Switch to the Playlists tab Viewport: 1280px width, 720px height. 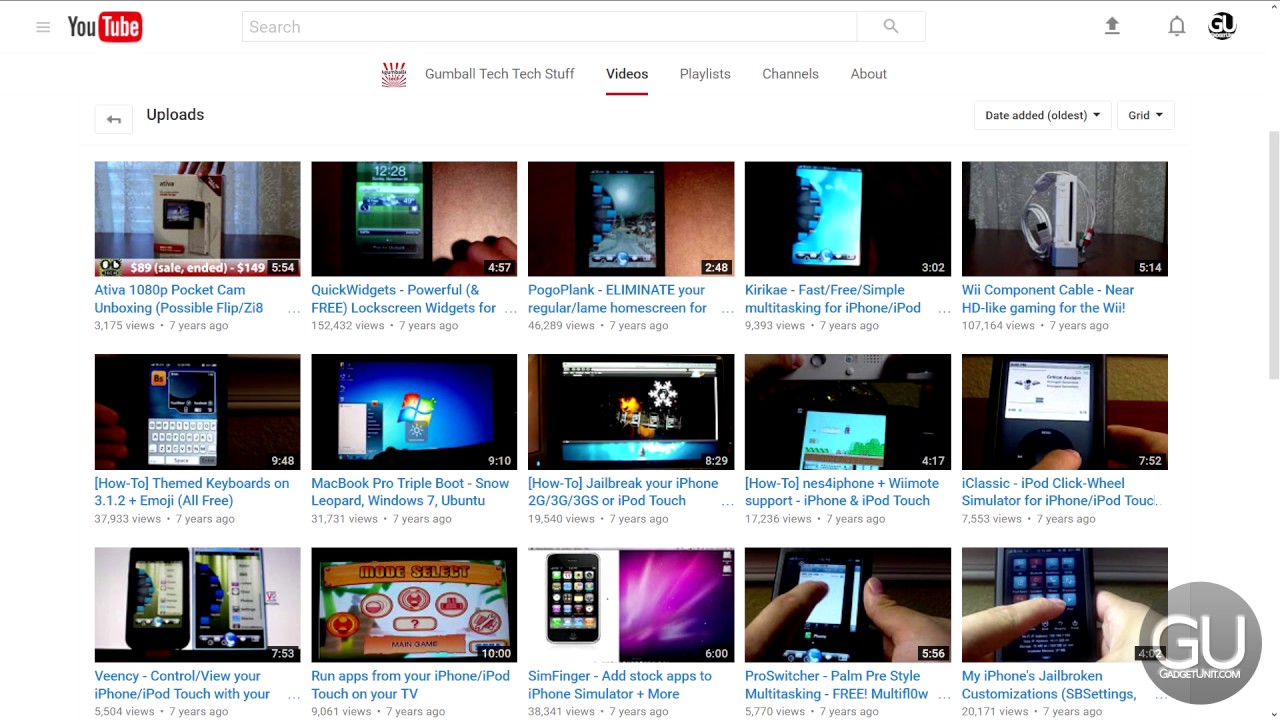[705, 74]
